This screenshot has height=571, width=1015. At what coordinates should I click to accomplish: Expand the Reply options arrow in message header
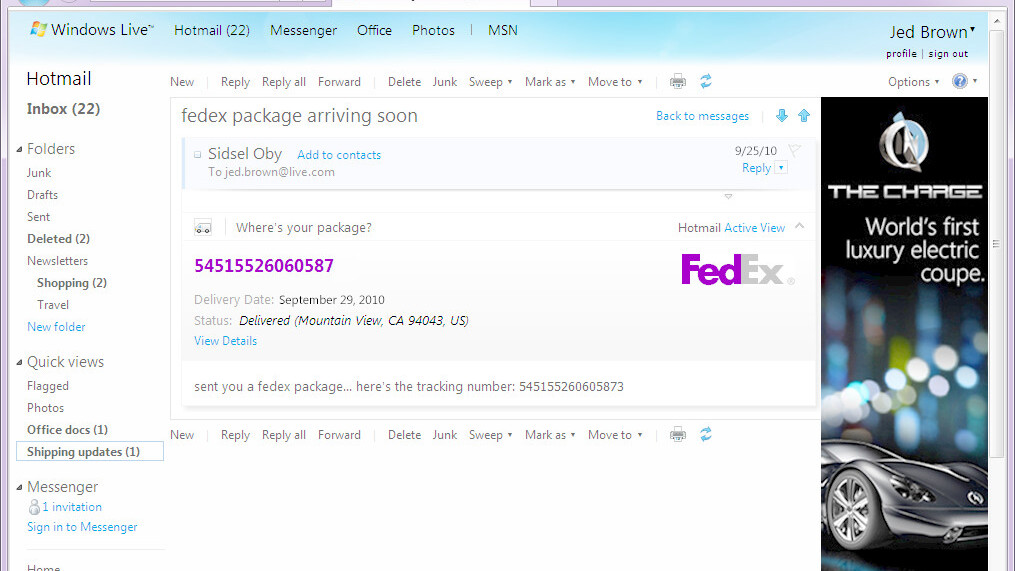781,168
